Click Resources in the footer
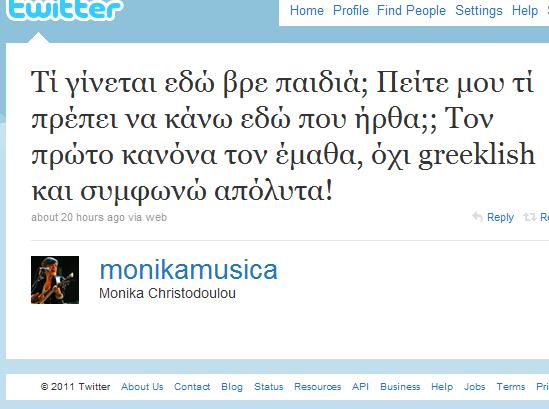 (318, 387)
